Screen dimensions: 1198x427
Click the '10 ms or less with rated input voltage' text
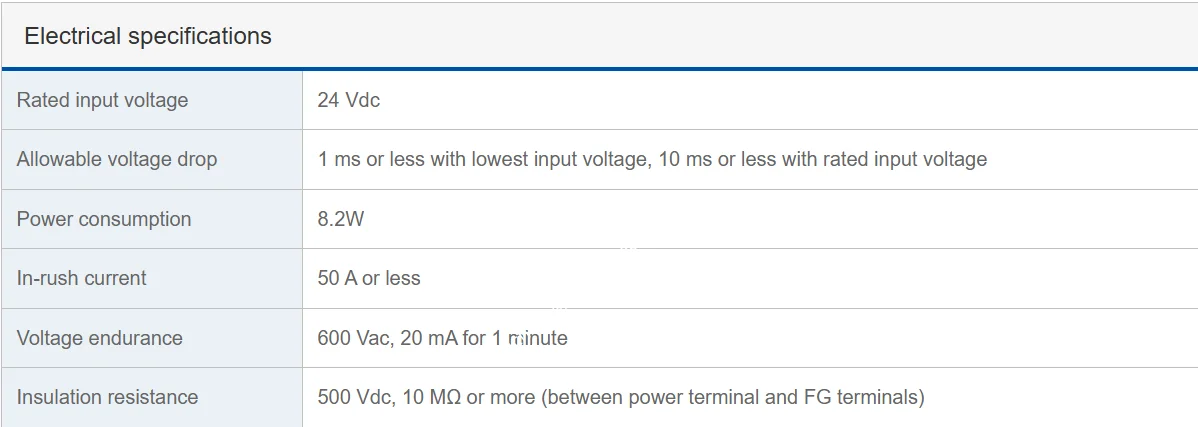(x=823, y=159)
